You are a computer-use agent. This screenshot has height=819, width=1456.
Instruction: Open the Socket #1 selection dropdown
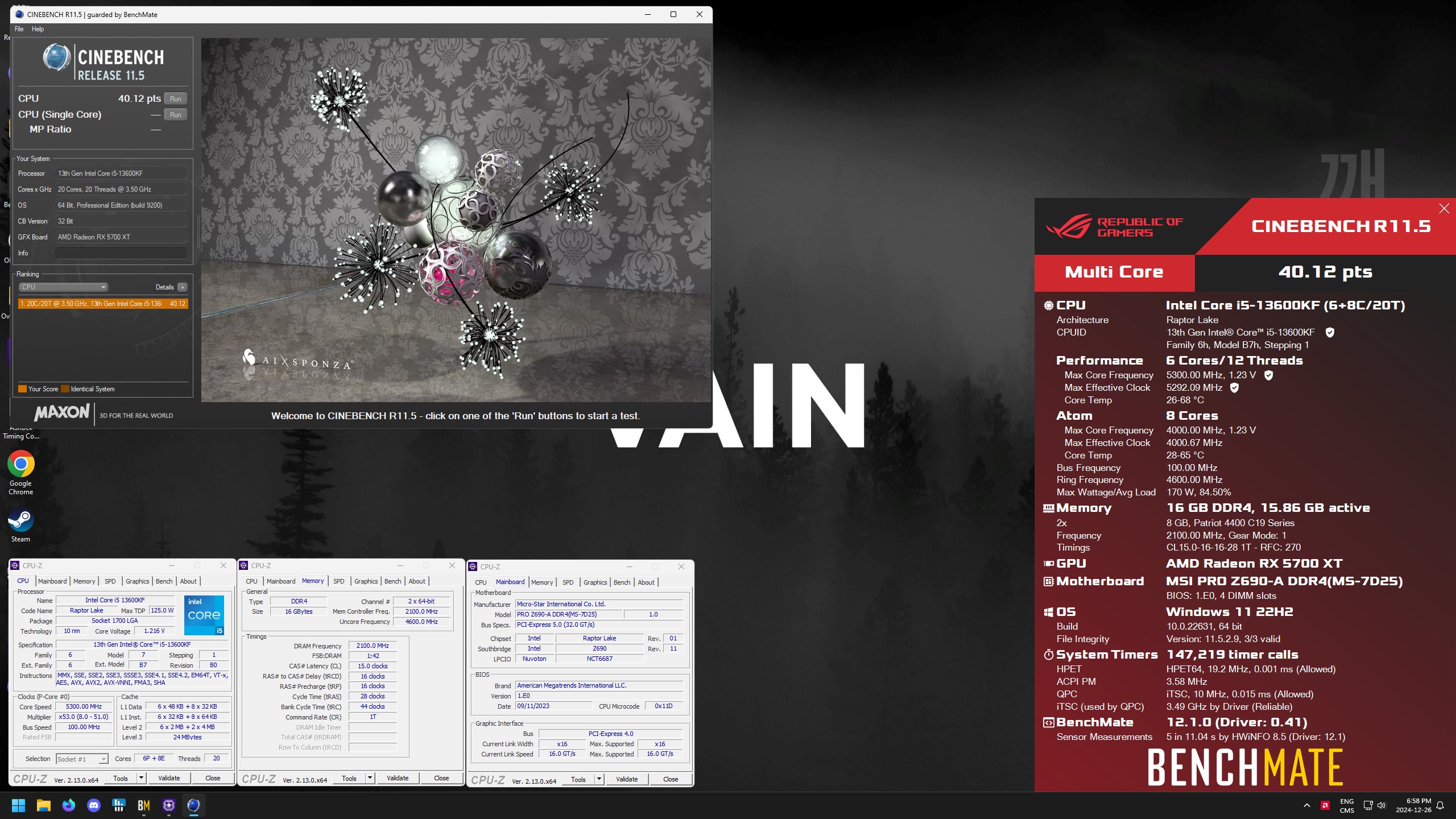[82, 759]
